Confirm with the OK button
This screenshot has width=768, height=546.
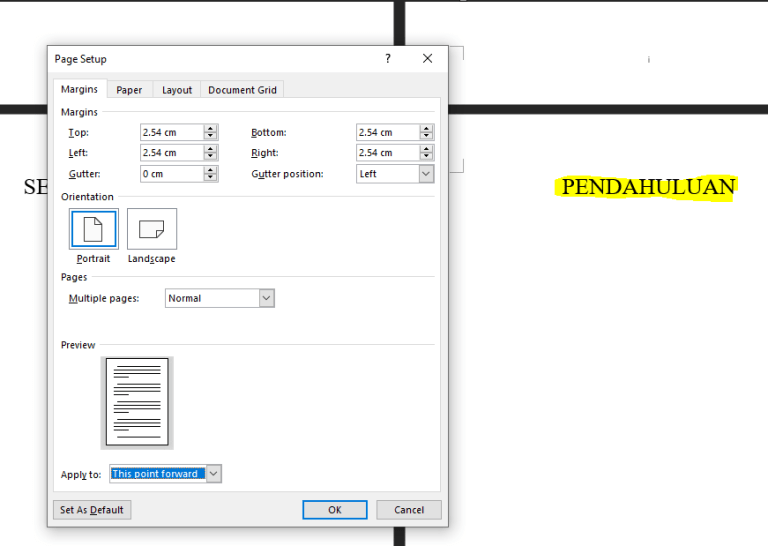coord(335,510)
